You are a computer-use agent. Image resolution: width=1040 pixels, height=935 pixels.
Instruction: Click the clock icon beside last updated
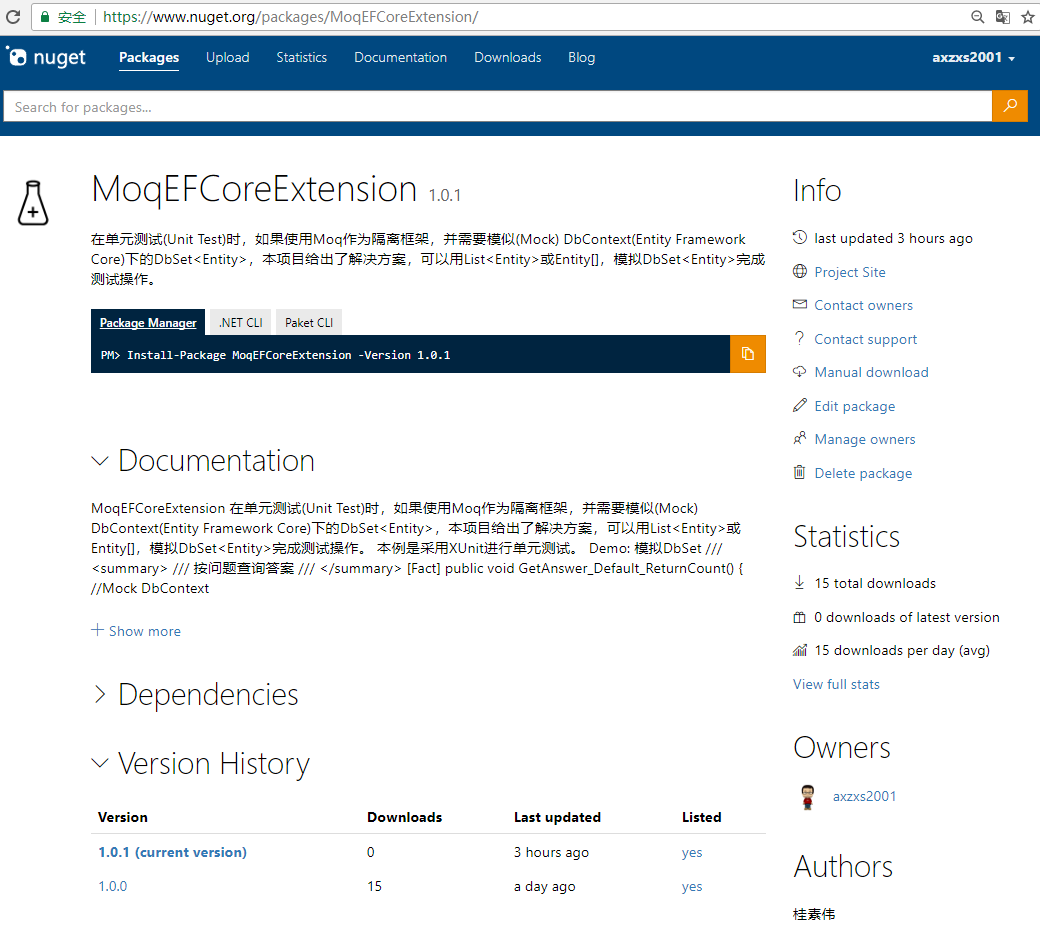pyautogui.click(x=800, y=237)
